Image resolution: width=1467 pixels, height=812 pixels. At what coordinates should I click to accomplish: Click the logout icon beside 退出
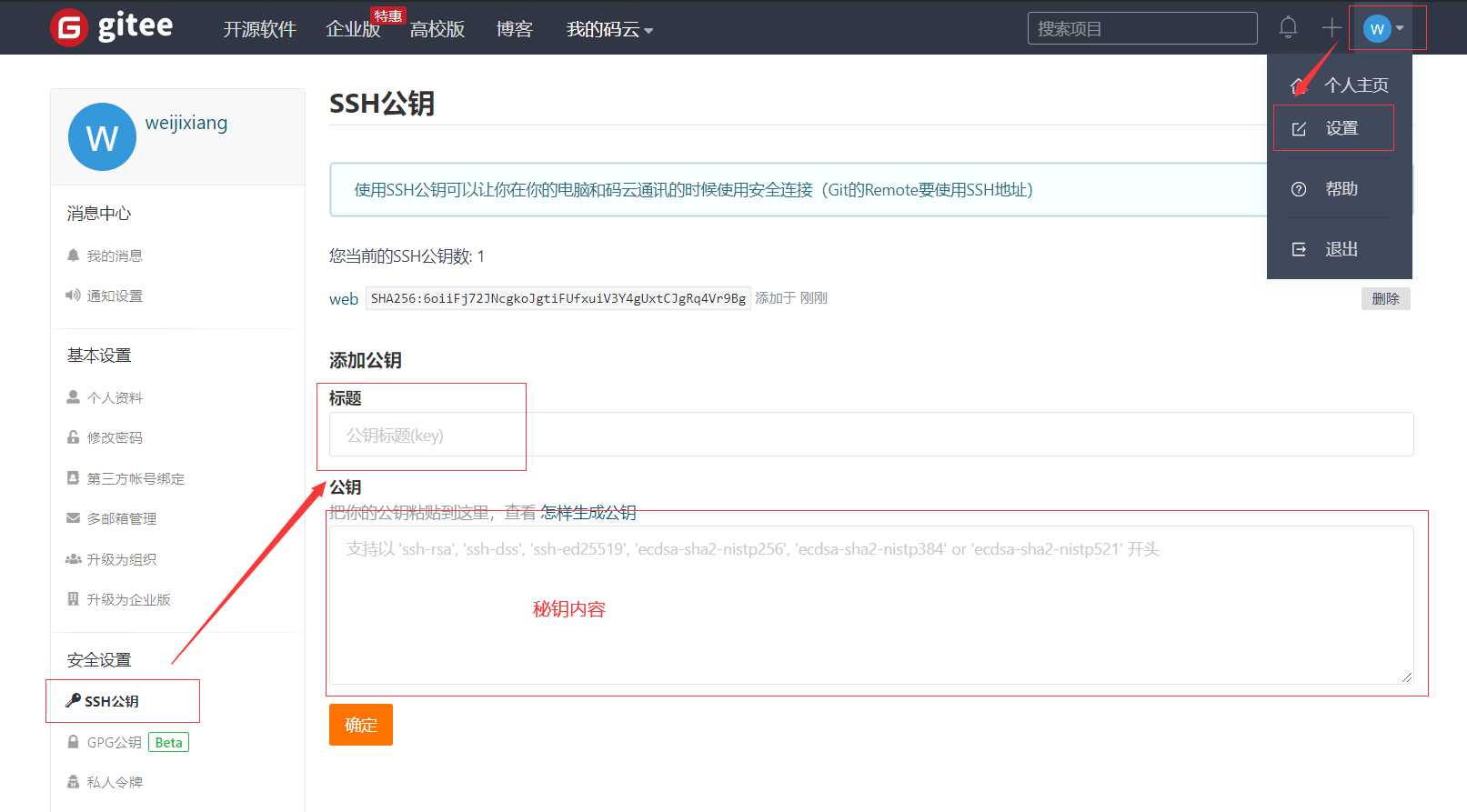tap(1299, 249)
